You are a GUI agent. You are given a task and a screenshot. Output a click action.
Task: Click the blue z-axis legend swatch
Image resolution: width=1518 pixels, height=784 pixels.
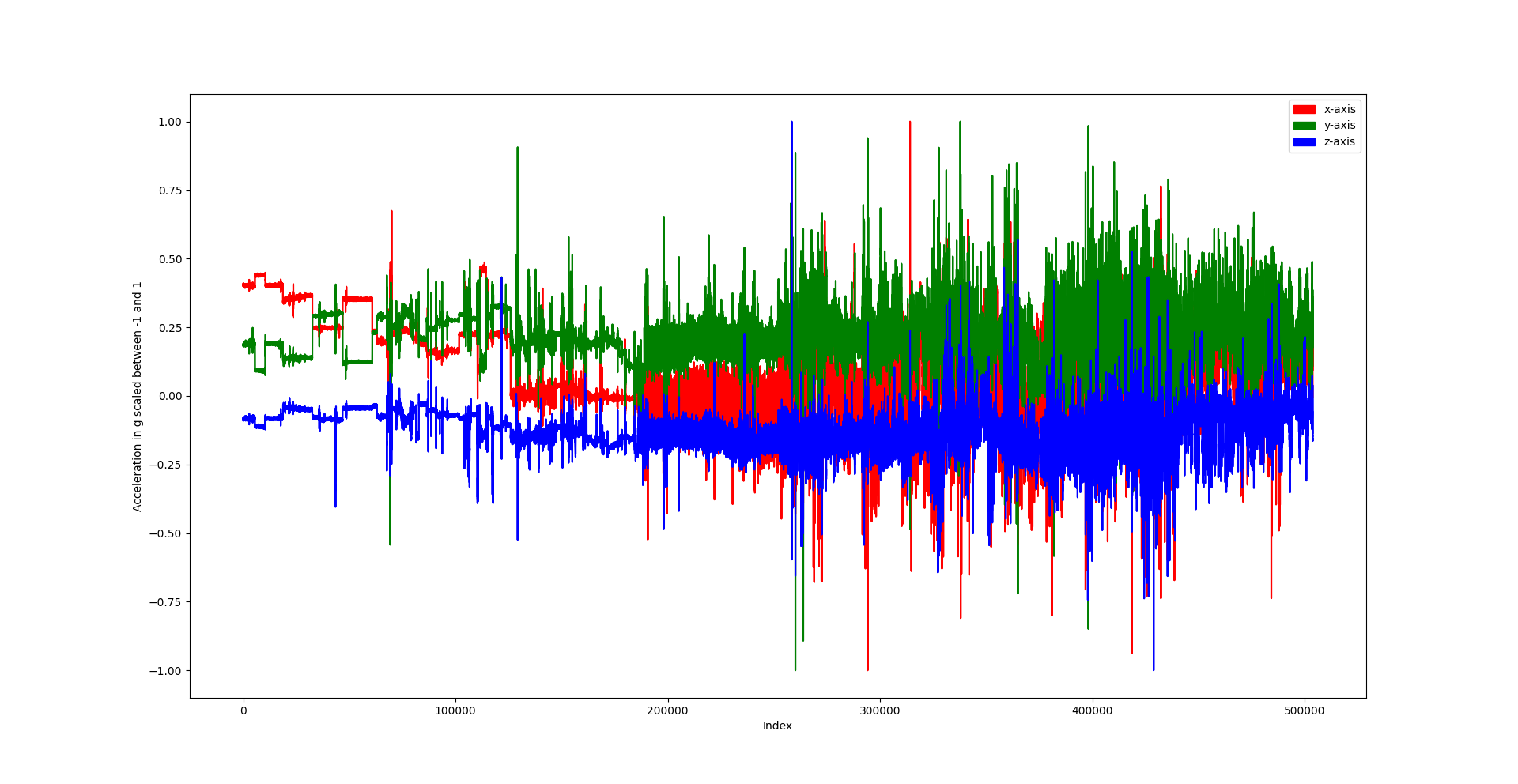(x=1305, y=143)
